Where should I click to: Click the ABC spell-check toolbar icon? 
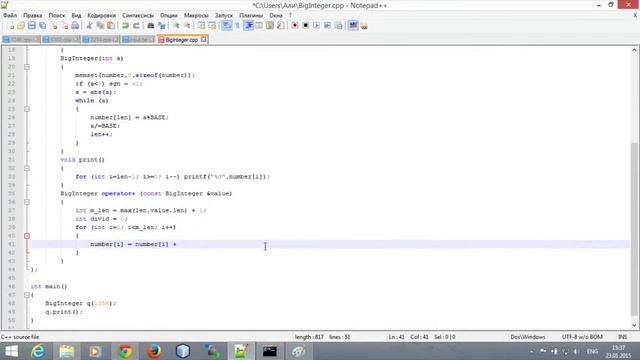(353, 26)
